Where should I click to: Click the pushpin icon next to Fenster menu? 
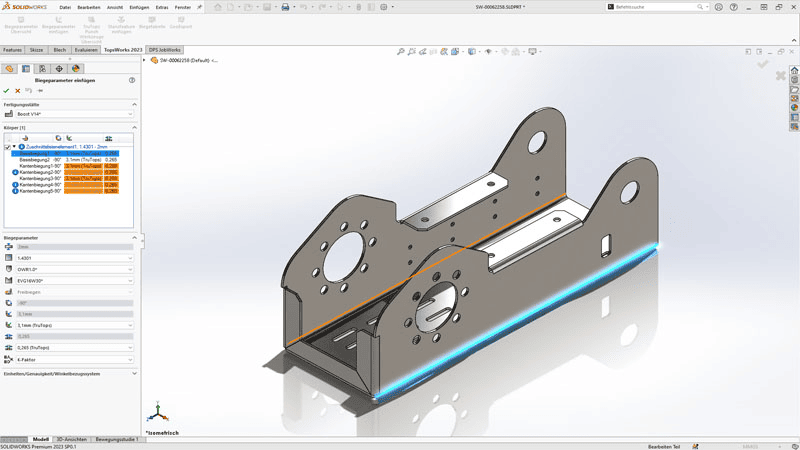(x=199, y=7)
